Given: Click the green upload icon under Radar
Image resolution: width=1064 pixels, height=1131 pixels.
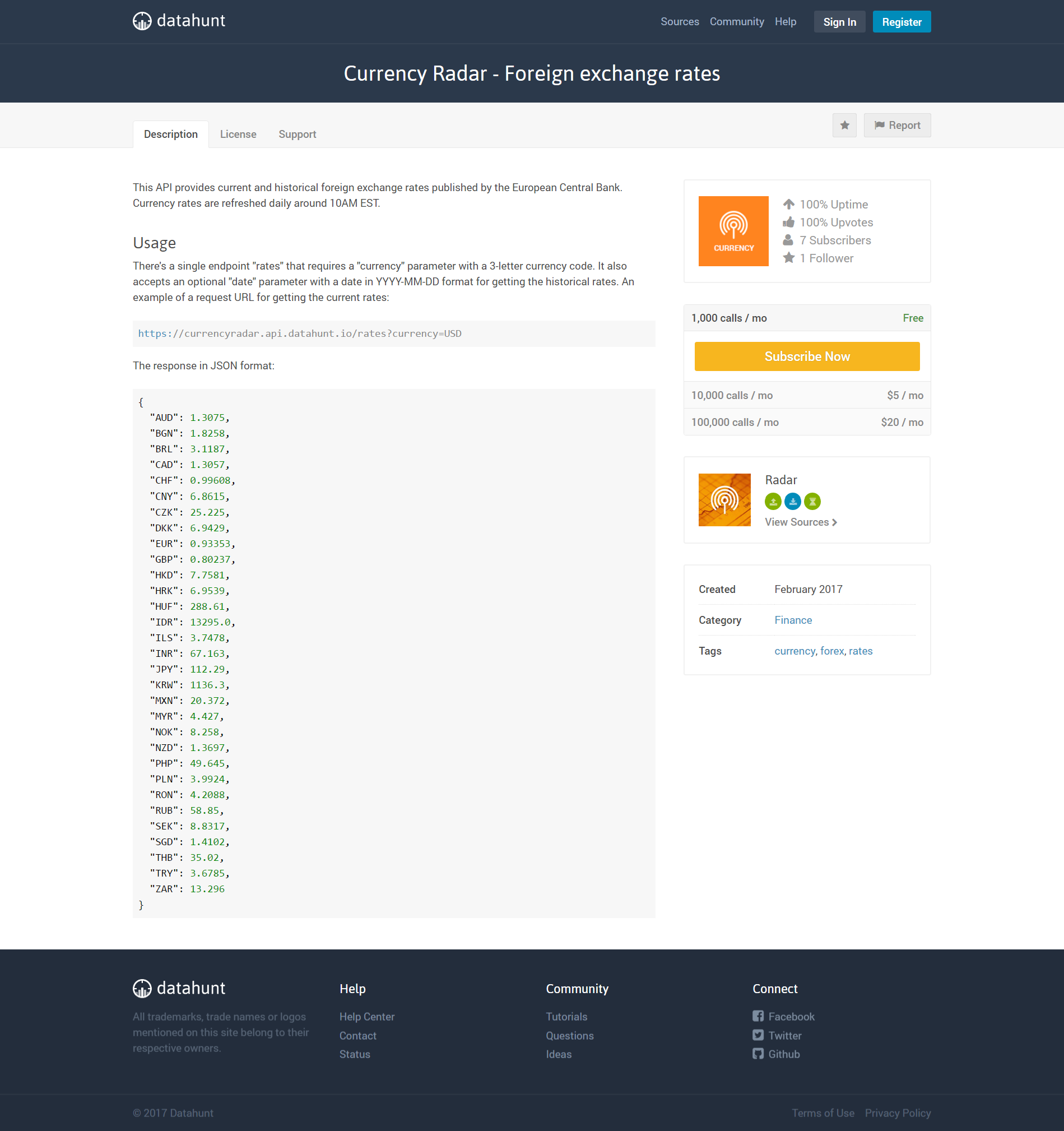Looking at the screenshot, I should pyautogui.click(x=773, y=501).
